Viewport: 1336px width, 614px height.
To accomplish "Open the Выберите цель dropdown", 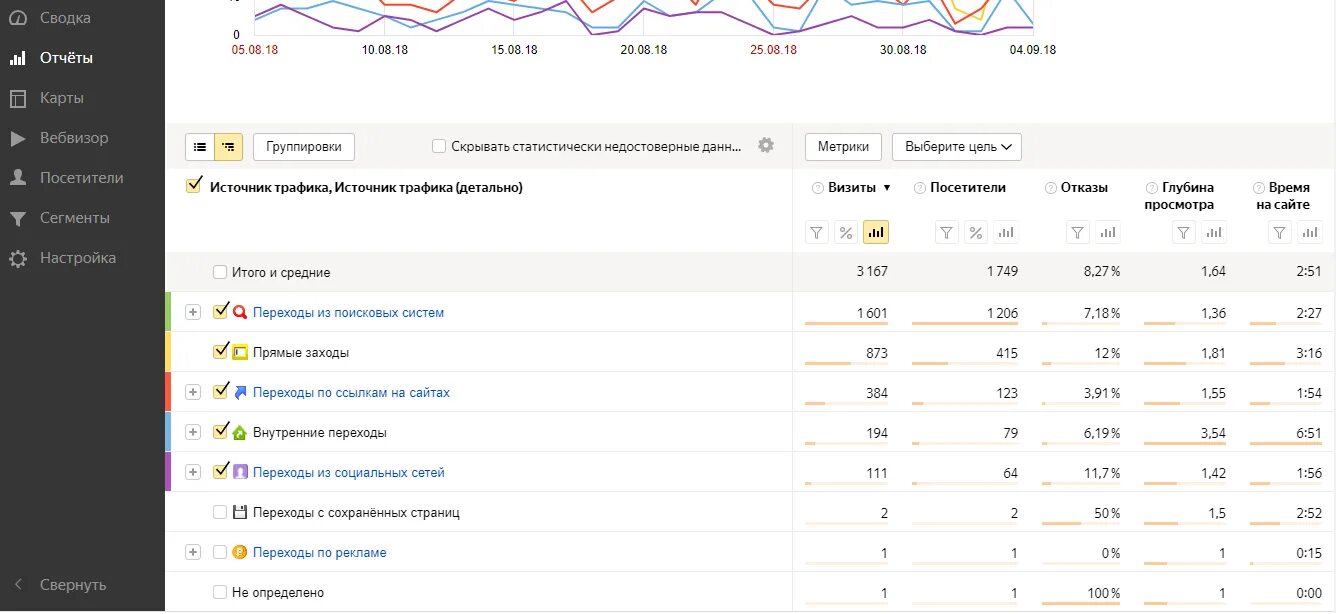I will [x=957, y=147].
